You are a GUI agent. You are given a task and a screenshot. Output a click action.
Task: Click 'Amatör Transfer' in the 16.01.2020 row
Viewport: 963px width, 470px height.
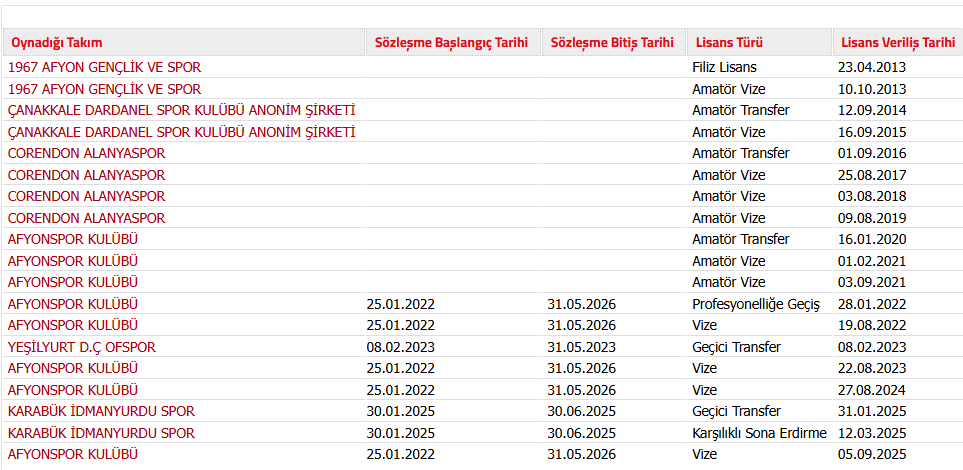(x=741, y=239)
